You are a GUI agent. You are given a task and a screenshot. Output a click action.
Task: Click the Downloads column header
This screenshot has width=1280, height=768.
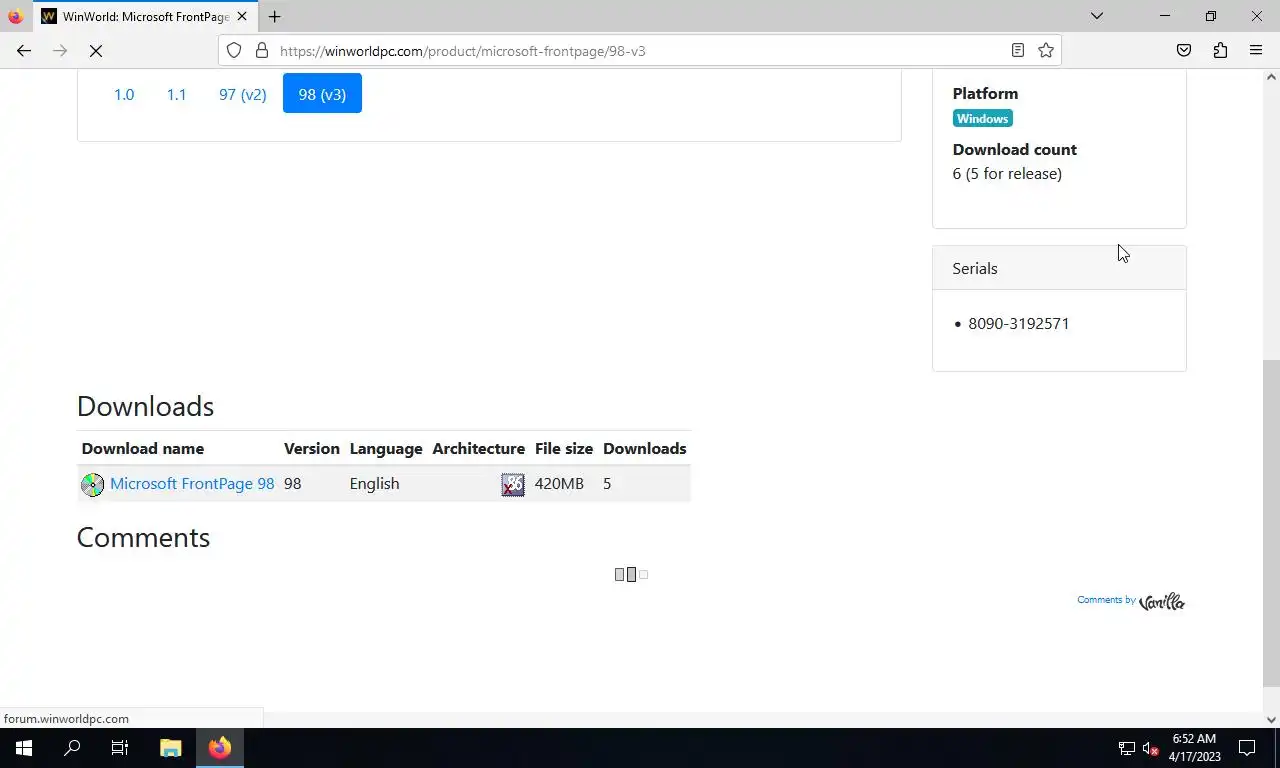point(645,449)
